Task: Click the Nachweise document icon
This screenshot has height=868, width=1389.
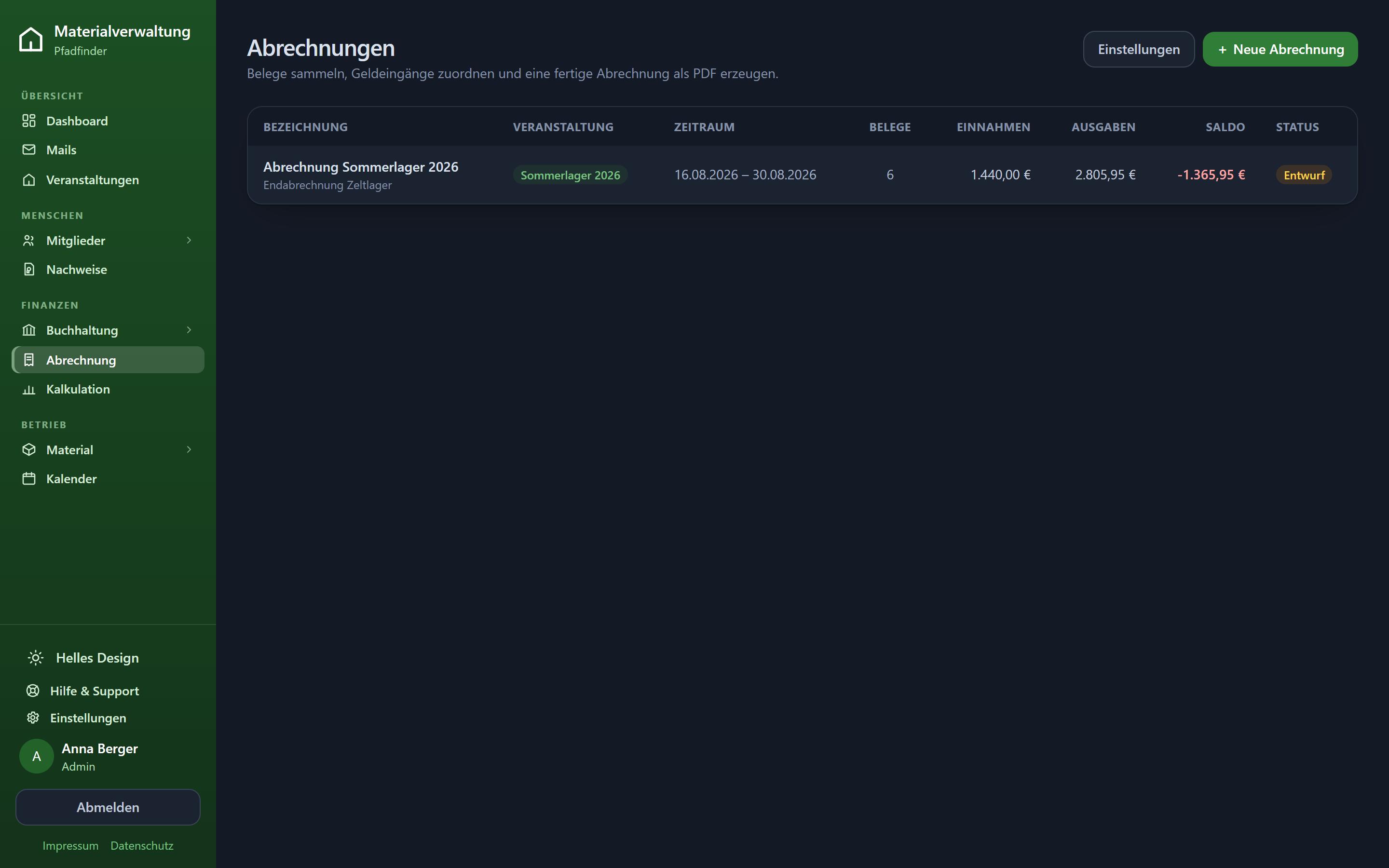Action: 29,269
